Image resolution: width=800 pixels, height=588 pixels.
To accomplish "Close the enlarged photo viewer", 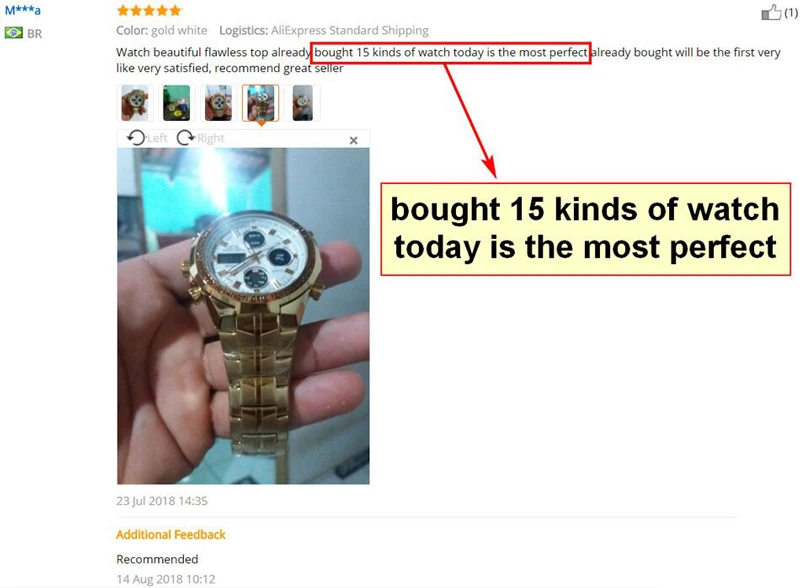I will (354, 140).
